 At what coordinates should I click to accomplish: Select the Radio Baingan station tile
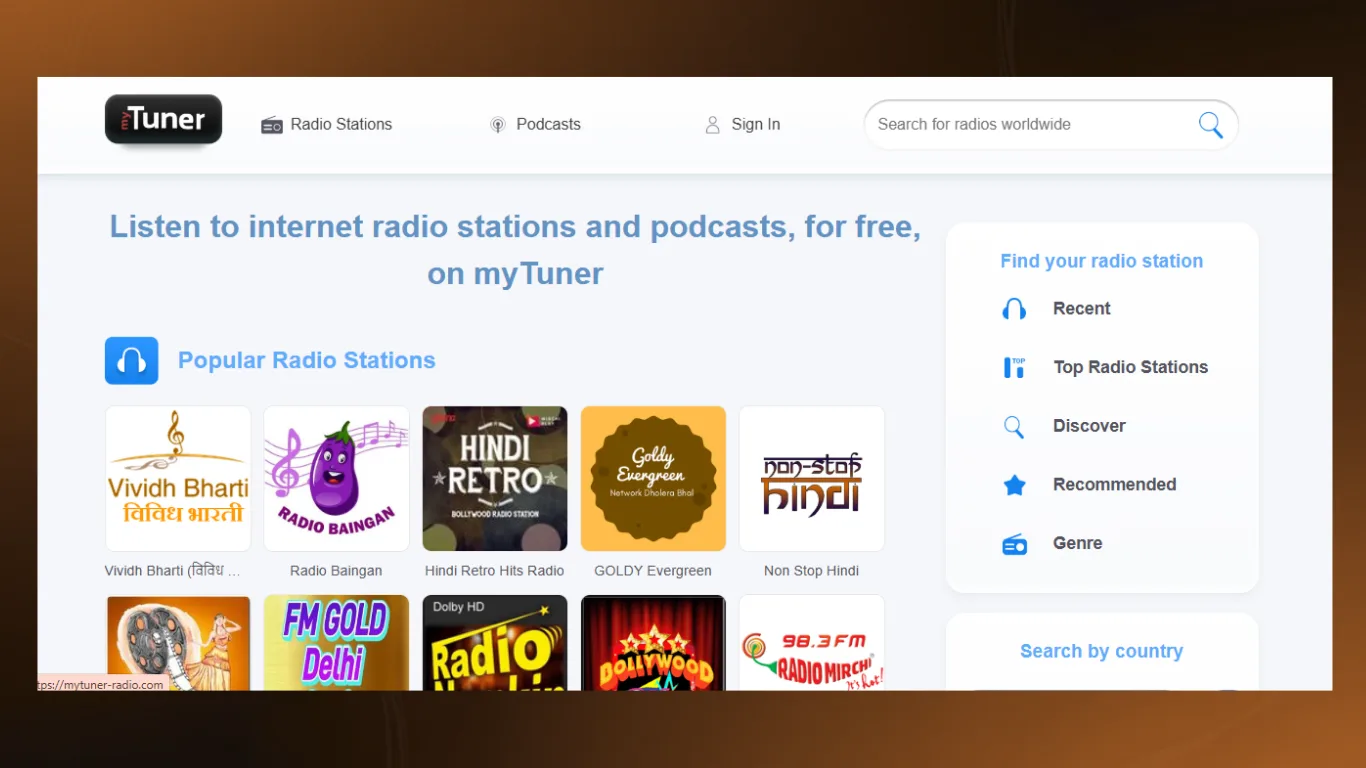(x=336, y=478)
